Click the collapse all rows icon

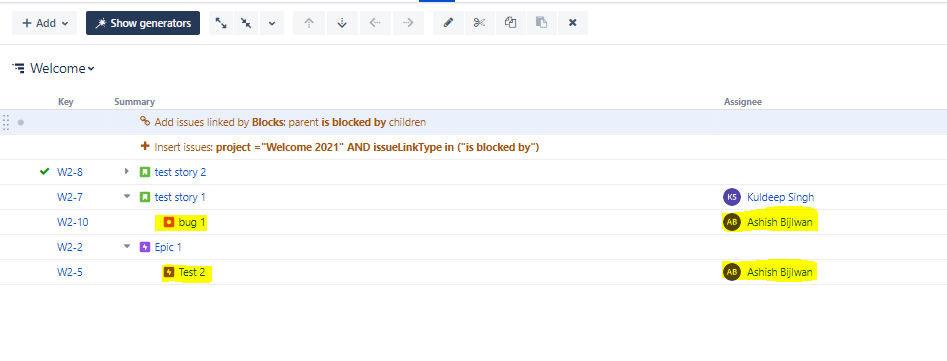(x=246, y=23)
